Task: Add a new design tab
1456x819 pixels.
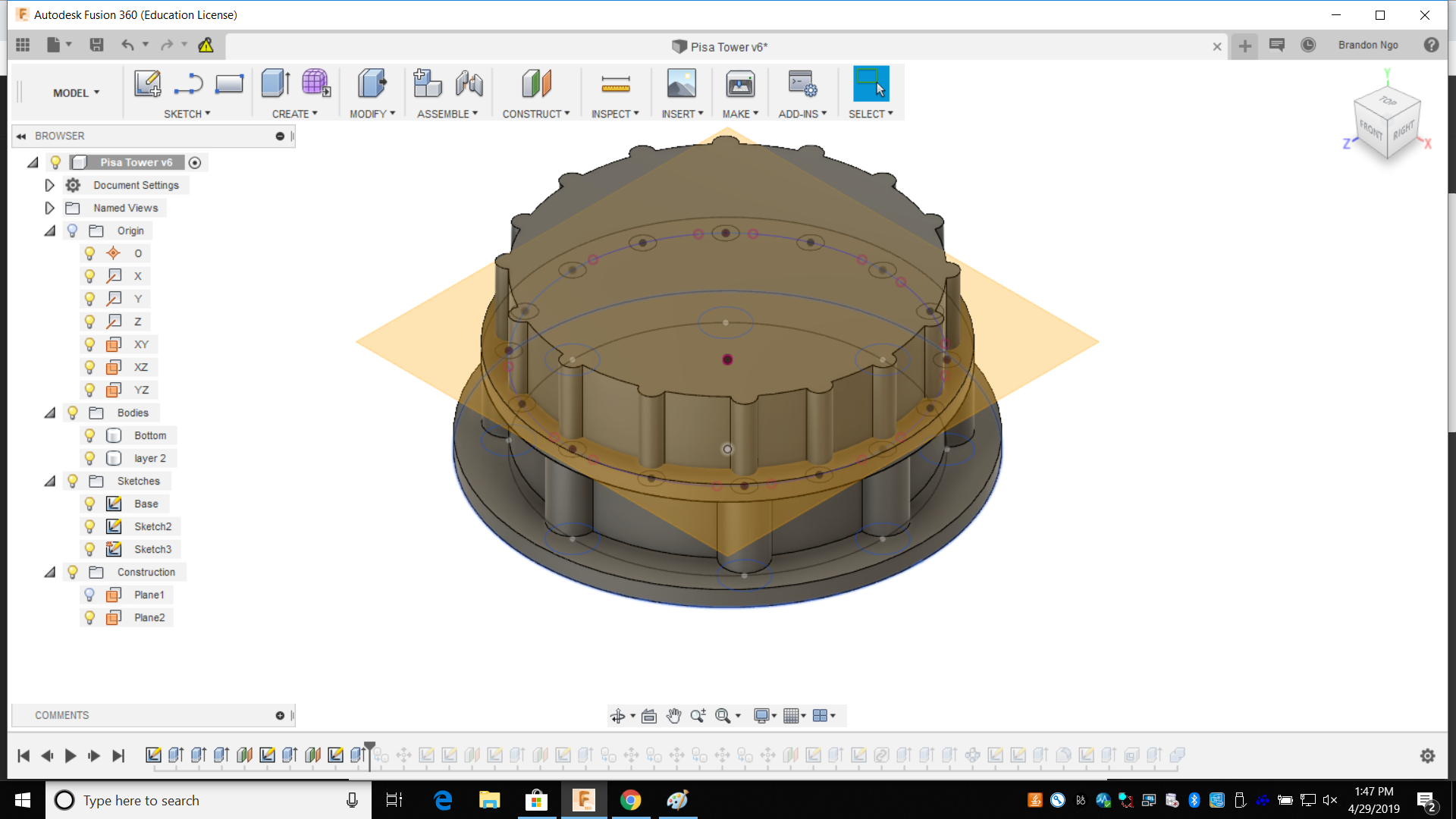Action: click(1244, 47)
